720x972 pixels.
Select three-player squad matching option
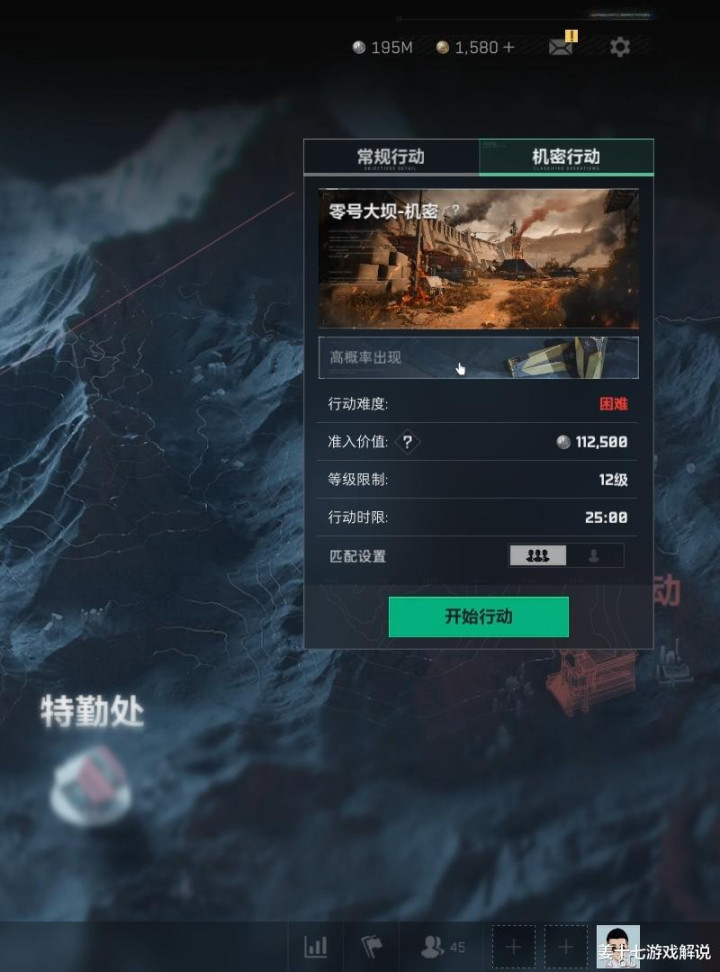point(538,556)
